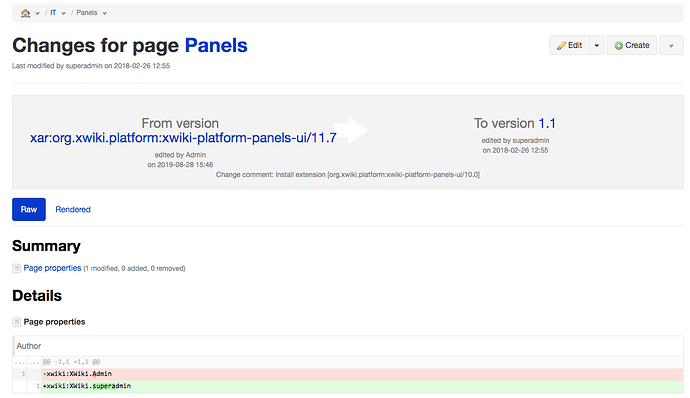Click the Edit button
Screen dimensions: 690x398
pos(569,45)
